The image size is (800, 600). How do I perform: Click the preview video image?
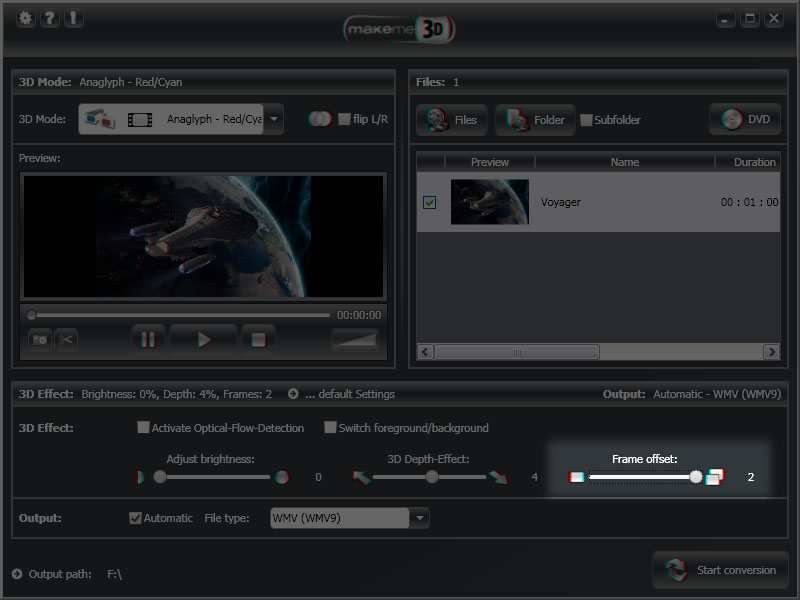pos(203,236)
